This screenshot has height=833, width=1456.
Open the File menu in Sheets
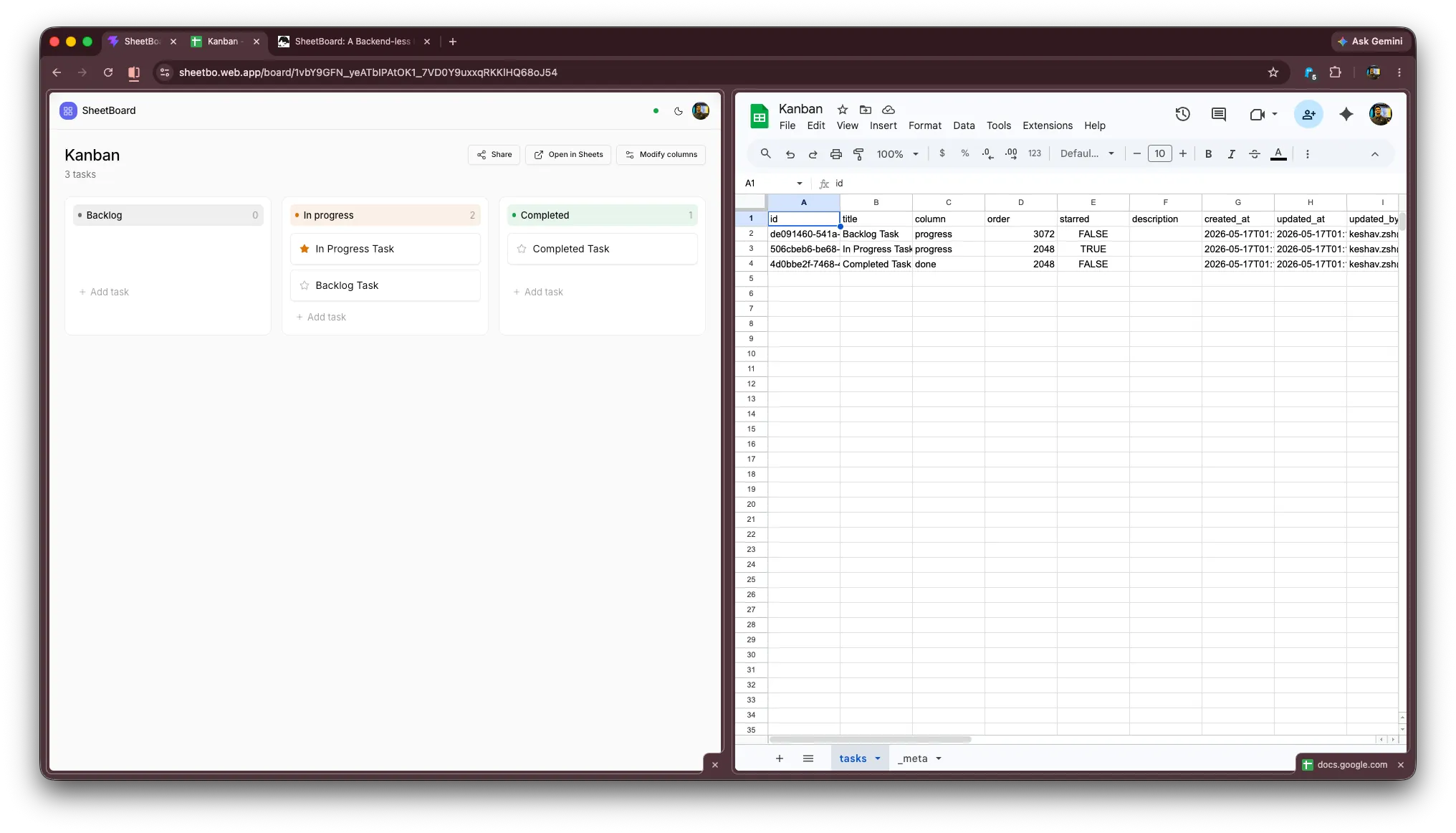(787, 125)
